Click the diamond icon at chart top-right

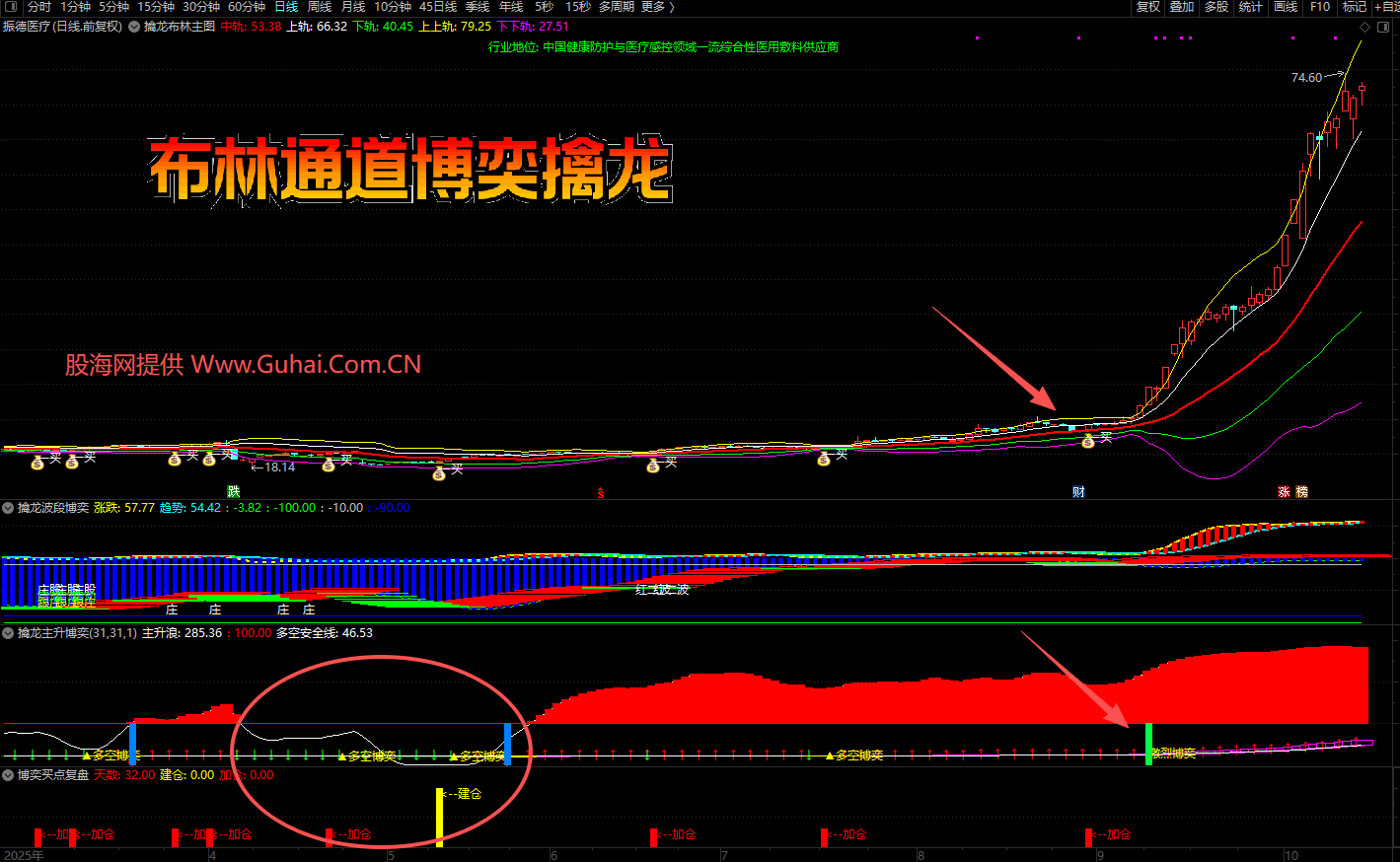(1364, 28)
